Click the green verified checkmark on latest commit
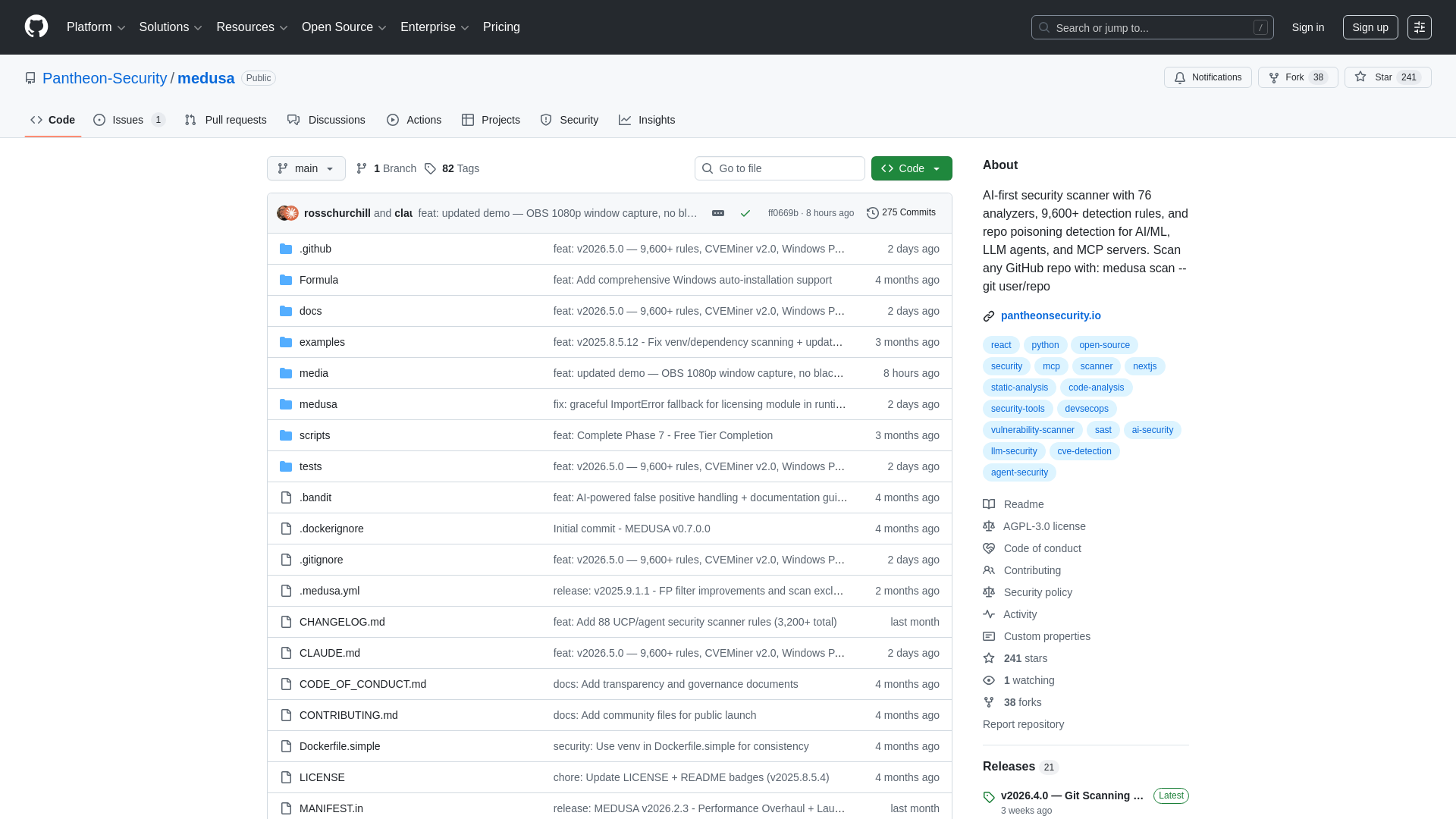Image resolution: width=1456 pixels, height=819 pixels. tap(745, 213)
